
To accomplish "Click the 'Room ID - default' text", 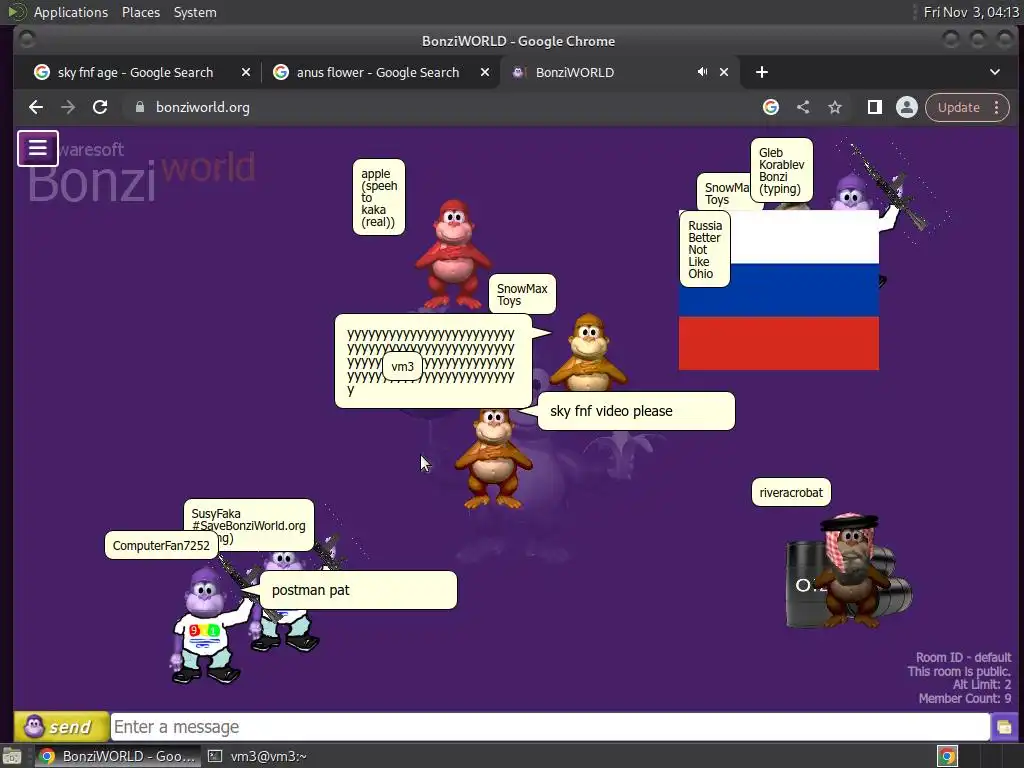I will [x=963, y=657].
